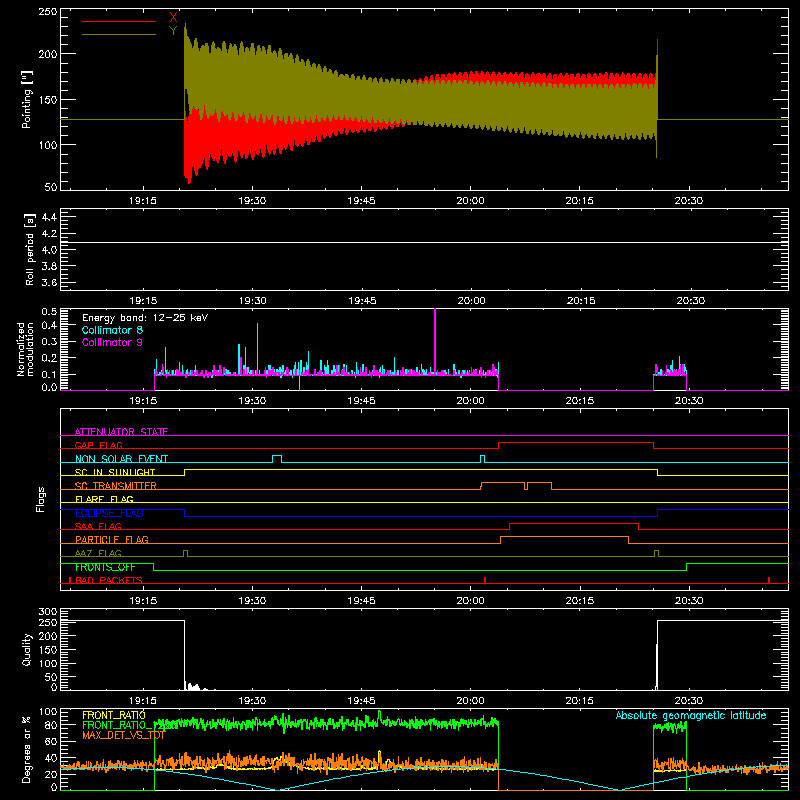Select the 'Quality' axis title

click(x=27, y=649)
